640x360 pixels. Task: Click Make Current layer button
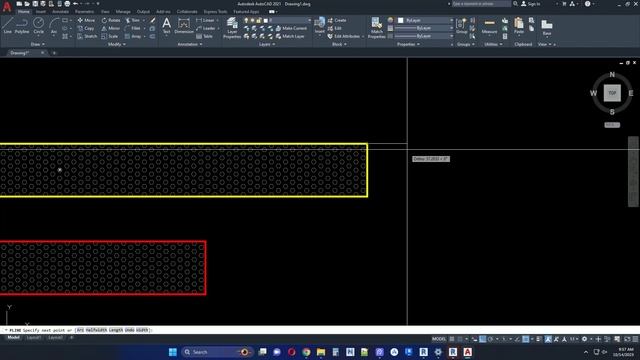(291, 28)
